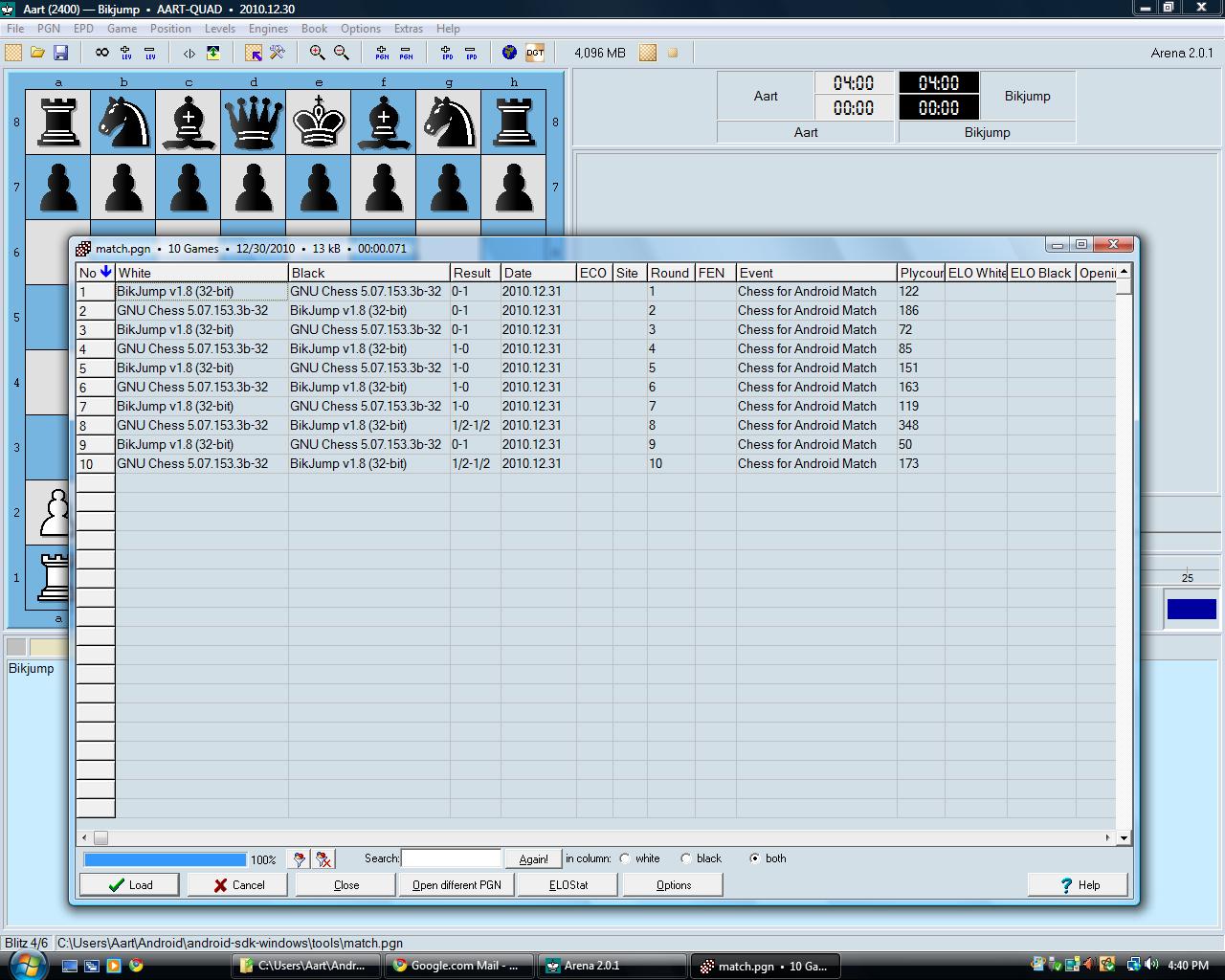
Task: Click the minus EPD toolbar icon
Action: click(470, 53)
